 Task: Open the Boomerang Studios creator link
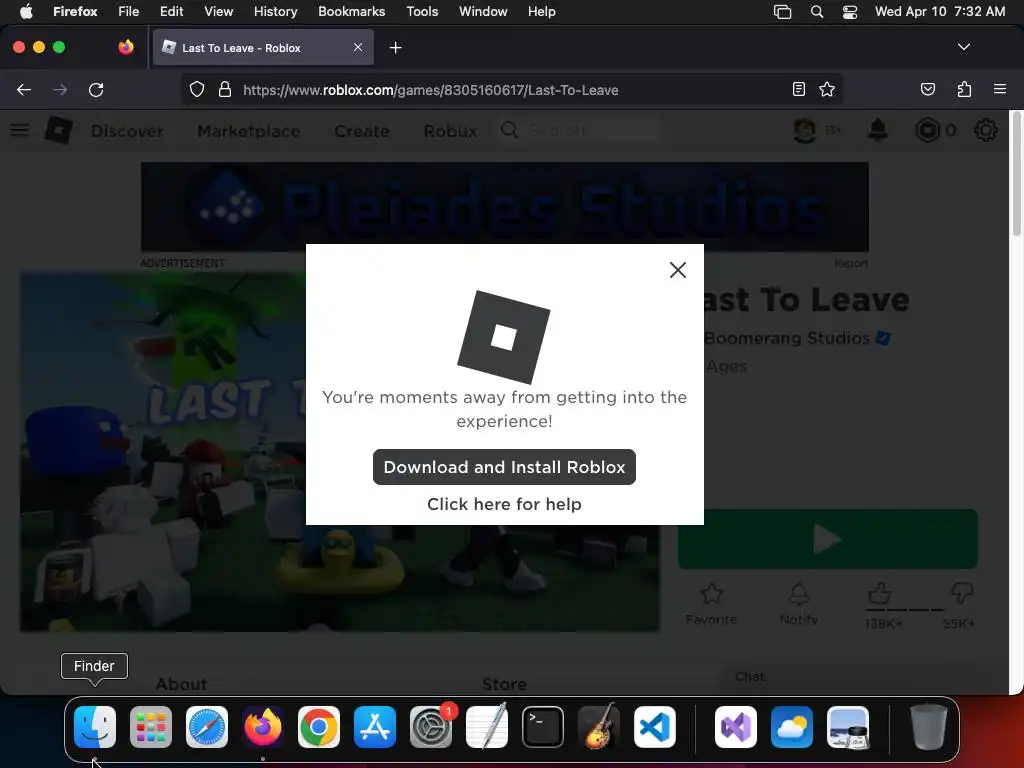coord(787,338)
